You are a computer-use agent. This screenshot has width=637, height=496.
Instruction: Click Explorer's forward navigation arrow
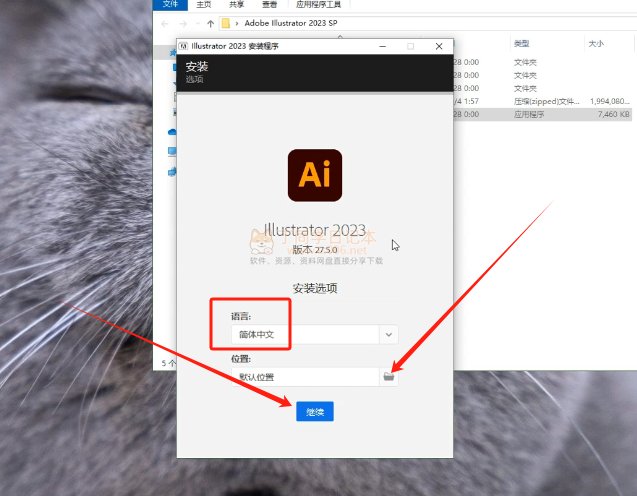[183, 24]
